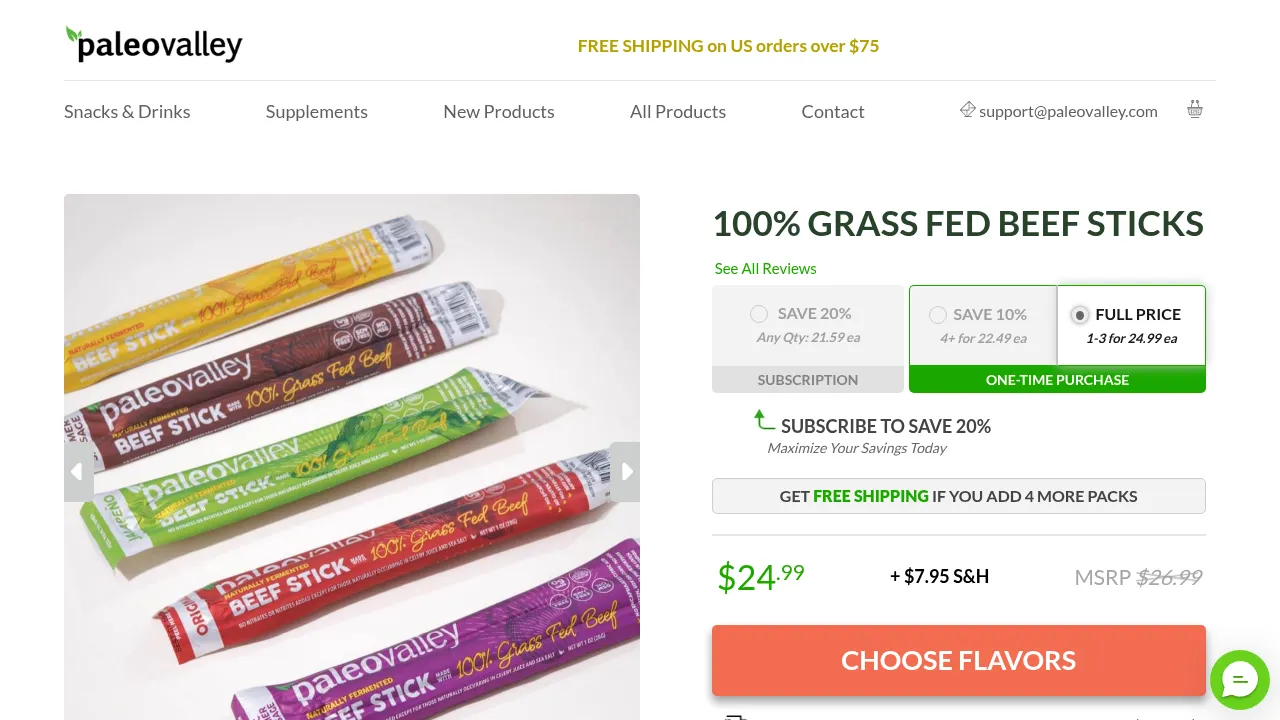Click the green subscribe arrow icon

764,420
